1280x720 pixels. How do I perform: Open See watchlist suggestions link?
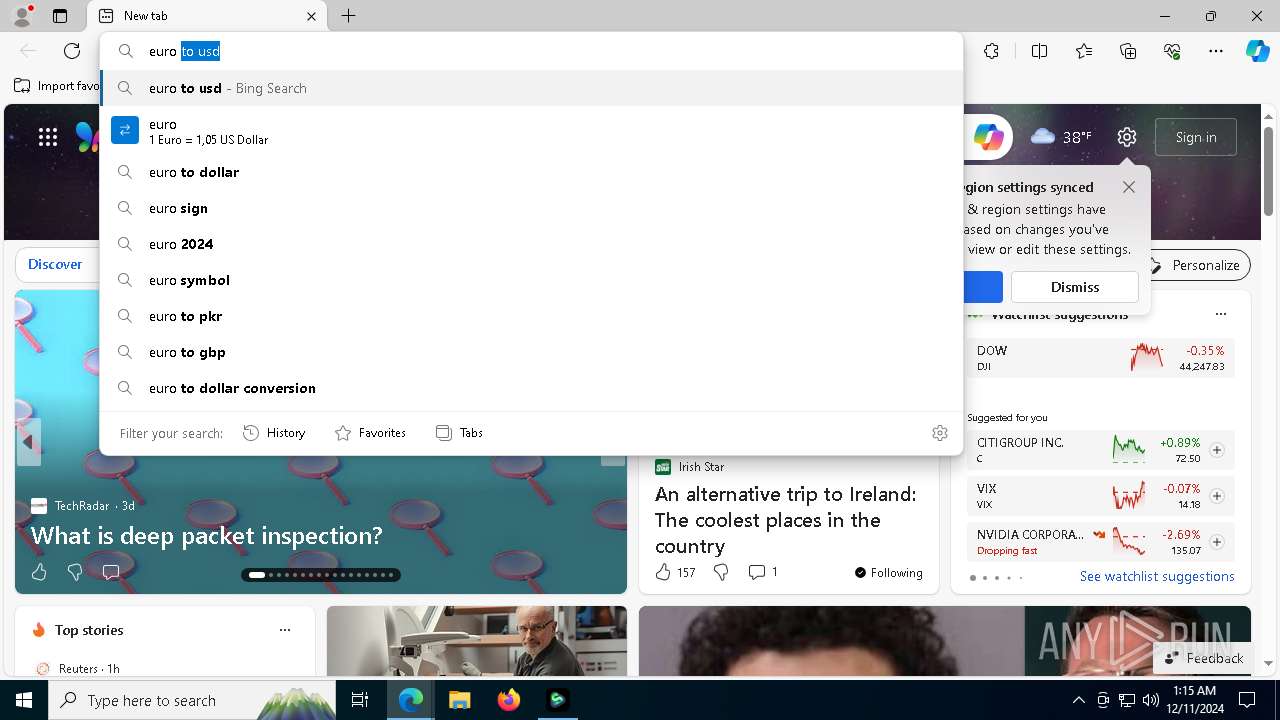pyautogui.click(x=1157, y=576)
